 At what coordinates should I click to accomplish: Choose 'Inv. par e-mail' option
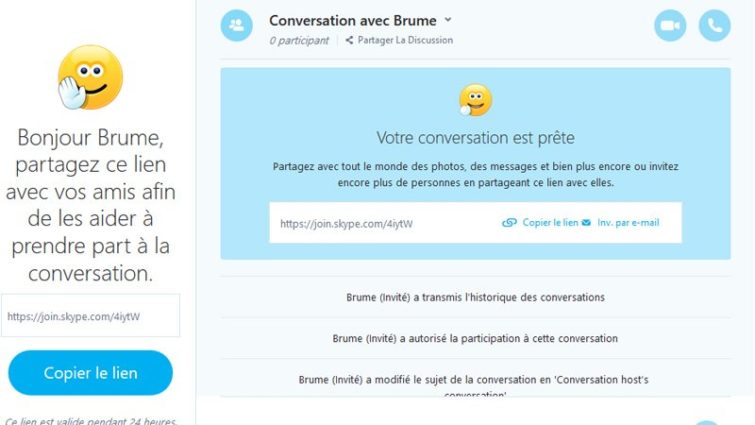[x=628, y=223]
